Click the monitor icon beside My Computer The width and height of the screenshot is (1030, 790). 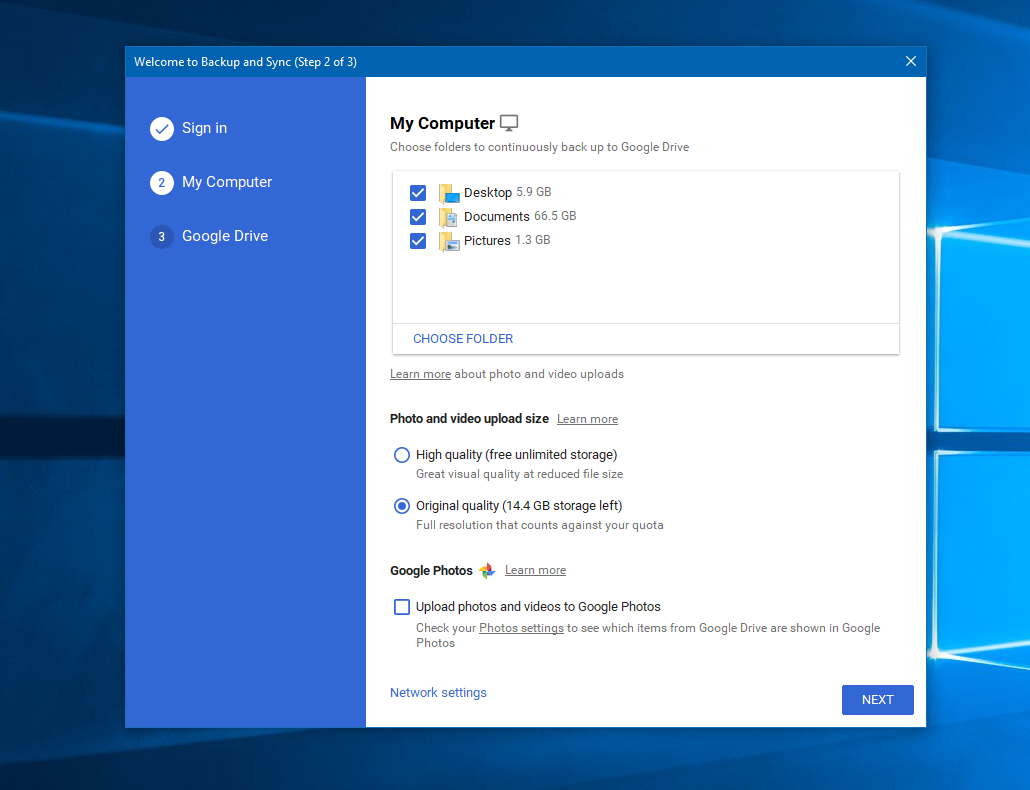coord(509,123)
